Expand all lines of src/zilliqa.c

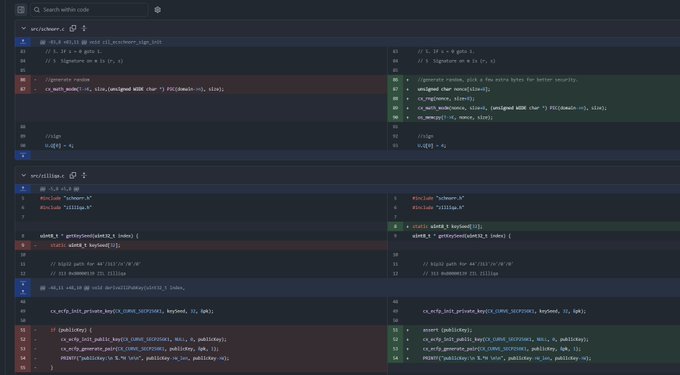(x=84, y=176)
